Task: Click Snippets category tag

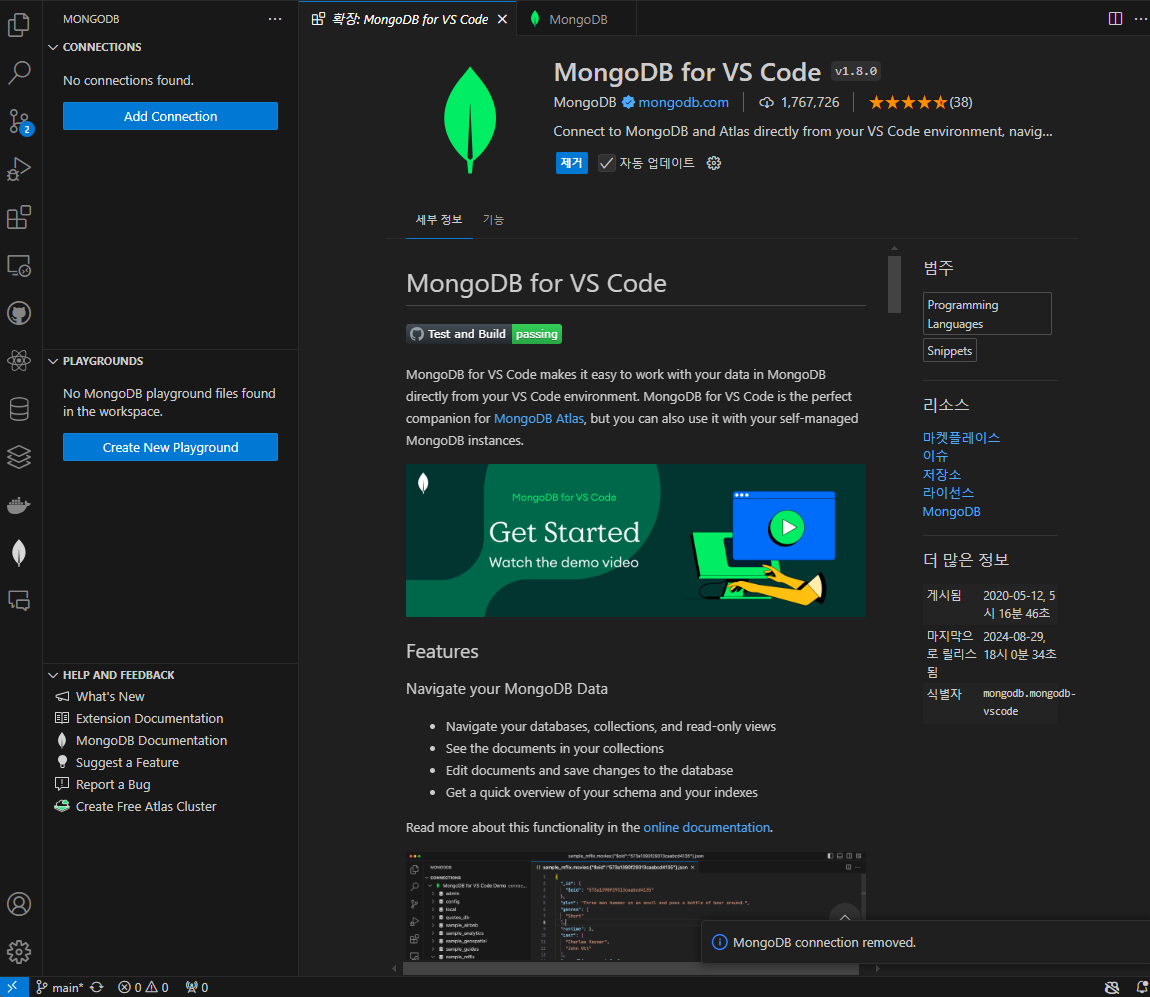Action: click(x=949, y=351)
